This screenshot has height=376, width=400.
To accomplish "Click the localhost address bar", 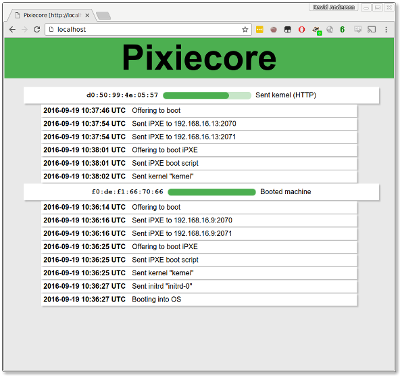I will pos(148,30).
